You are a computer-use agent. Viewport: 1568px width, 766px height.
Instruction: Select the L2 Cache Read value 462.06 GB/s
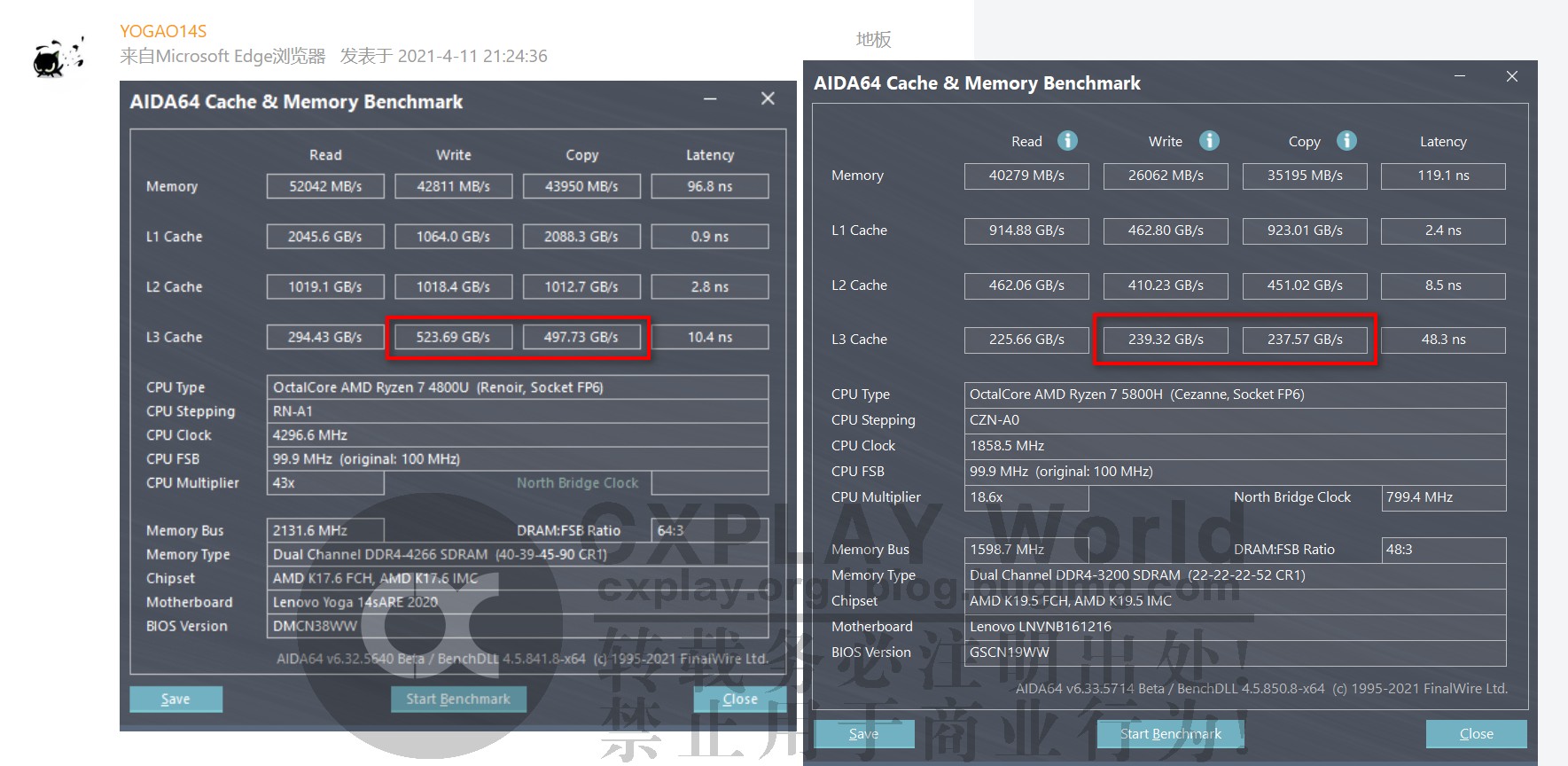(1026, 285)
